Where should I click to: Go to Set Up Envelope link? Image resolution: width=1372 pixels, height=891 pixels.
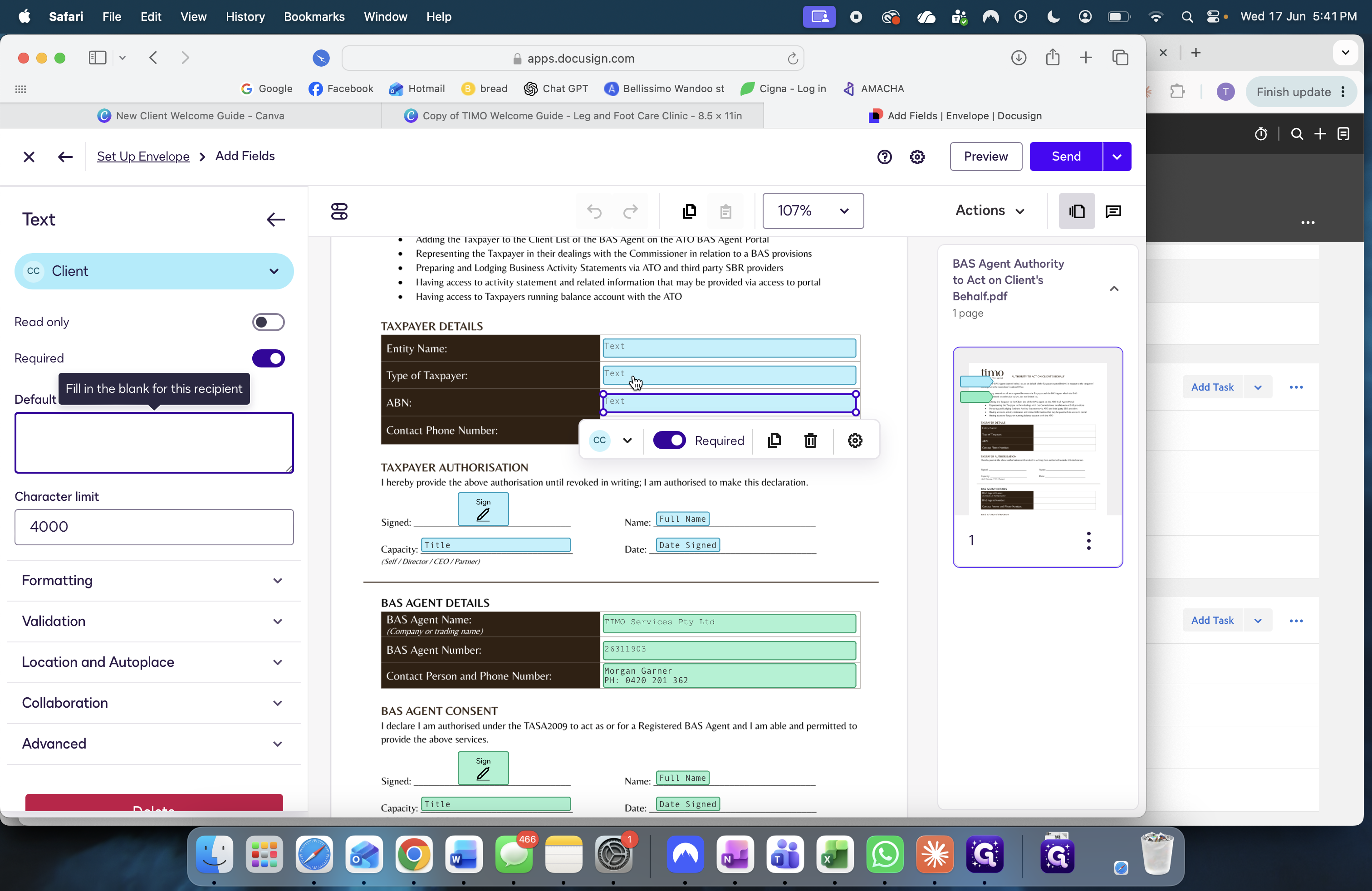[x=143, y=156]
